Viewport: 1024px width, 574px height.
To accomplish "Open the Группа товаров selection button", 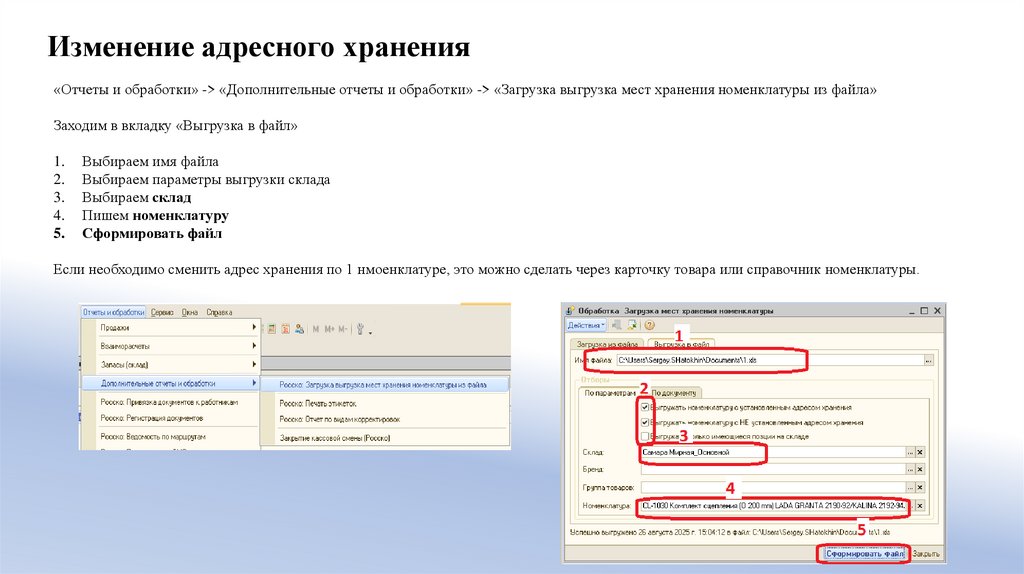I will tap(910, 487).
